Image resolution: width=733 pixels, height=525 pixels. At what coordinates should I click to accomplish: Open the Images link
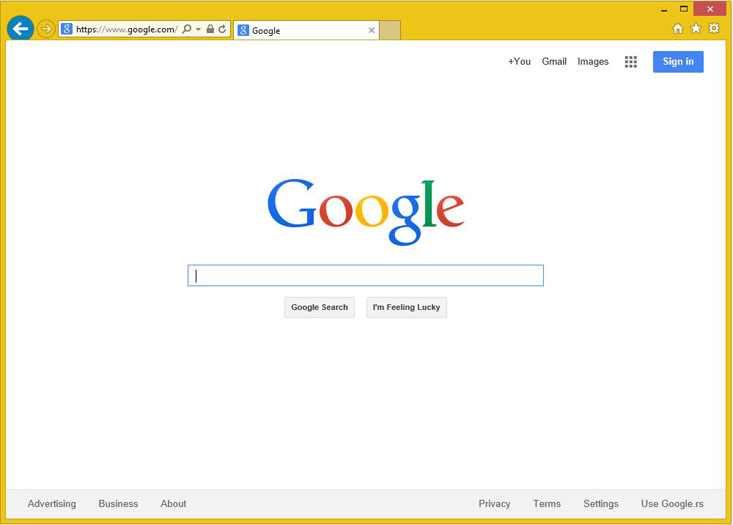click(593, 61)
